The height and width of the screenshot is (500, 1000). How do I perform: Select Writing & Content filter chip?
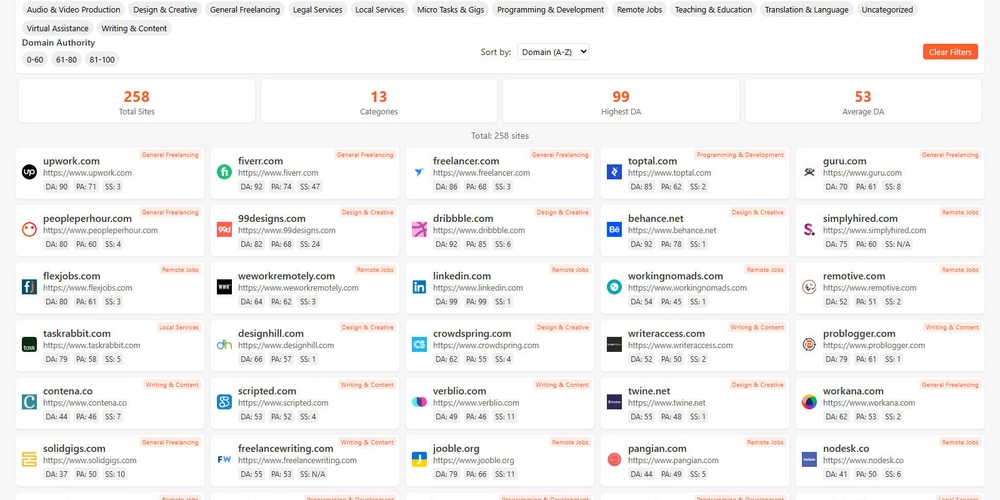[134, 28]
